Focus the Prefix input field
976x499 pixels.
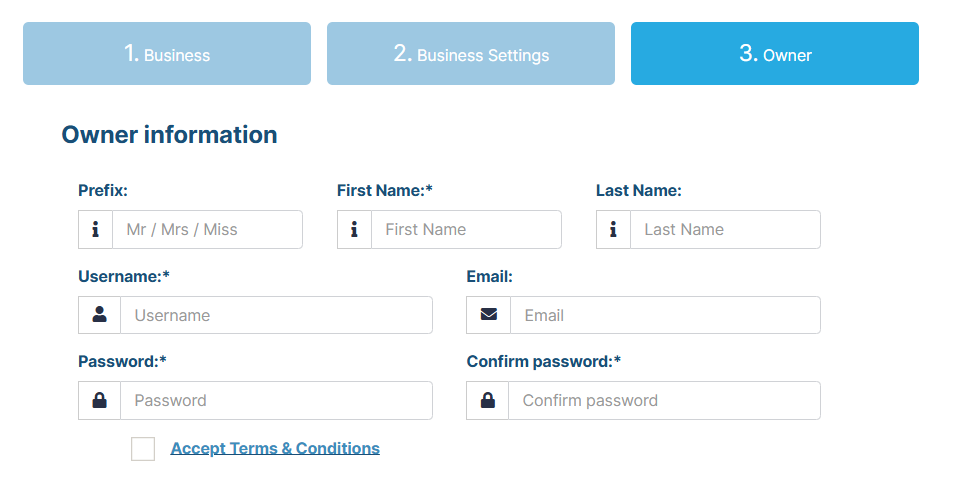pyautogui.click(x=207, y=230)
